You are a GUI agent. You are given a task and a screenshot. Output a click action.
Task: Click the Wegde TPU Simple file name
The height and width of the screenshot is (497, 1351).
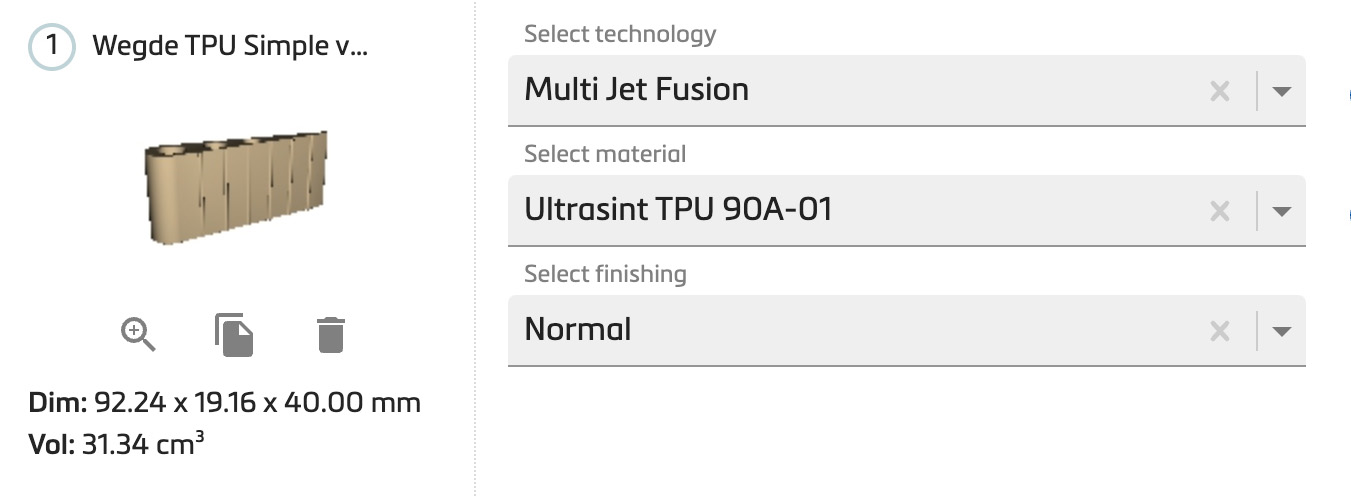click(x=230, y=46)
